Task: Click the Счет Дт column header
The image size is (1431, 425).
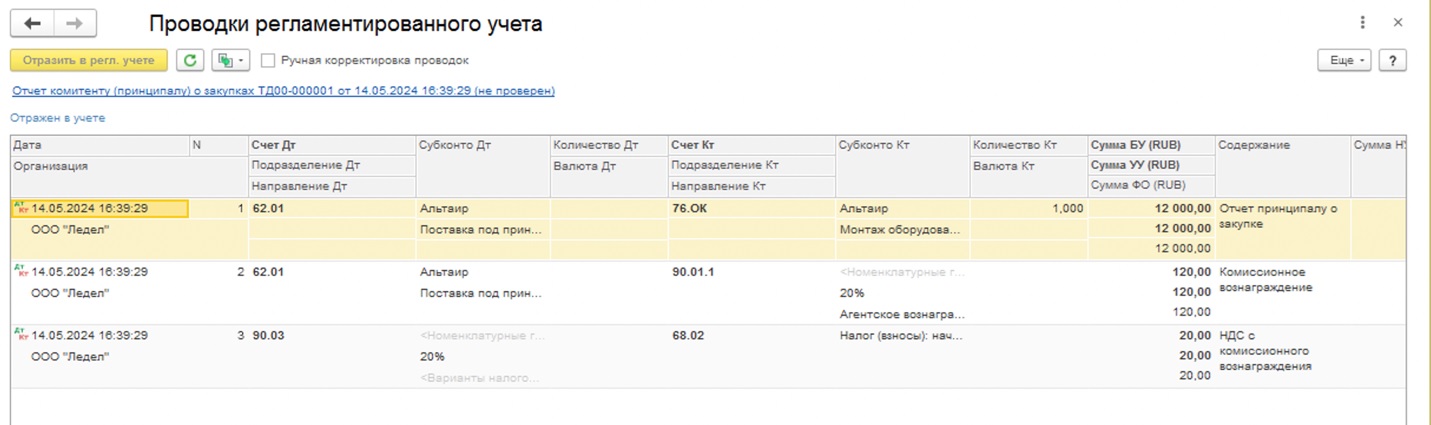Action: click(273, 145)
